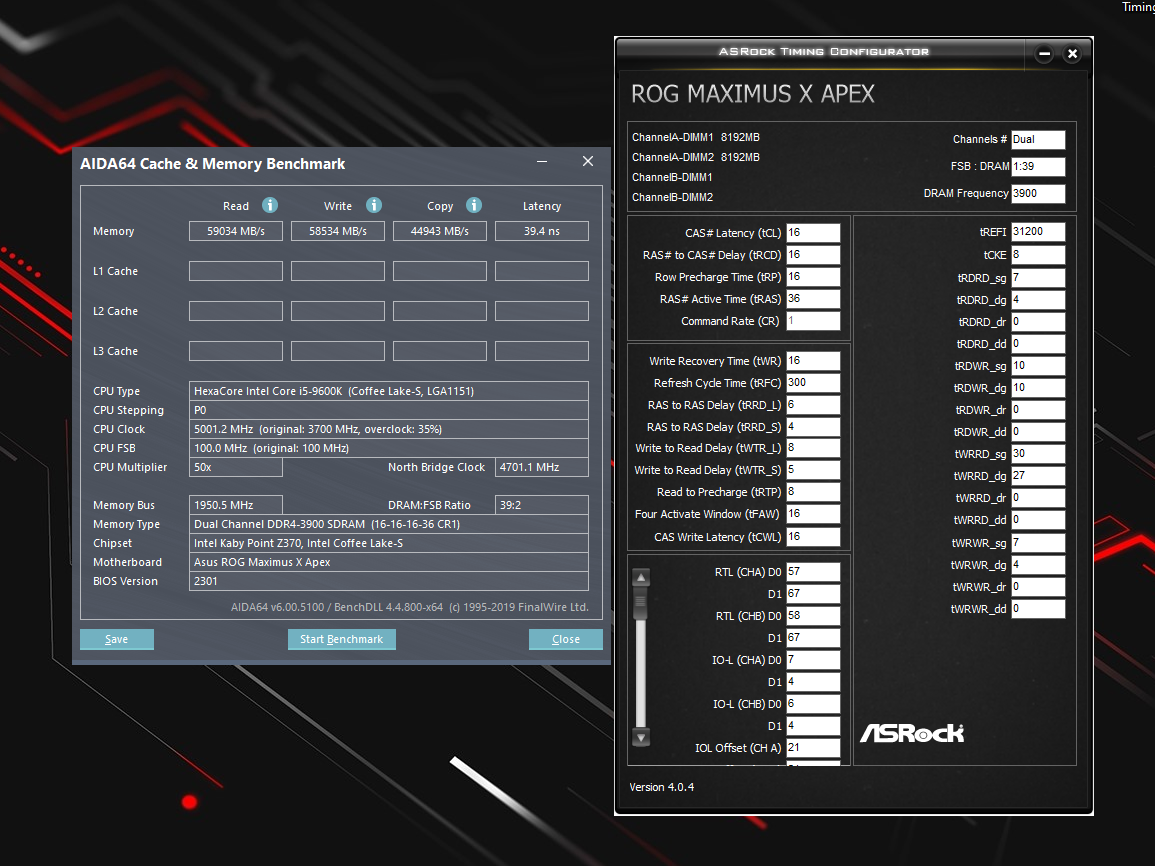Click the tREFI 31200 field
This screenshot has height=866, width=1155.
(1038, 231)
